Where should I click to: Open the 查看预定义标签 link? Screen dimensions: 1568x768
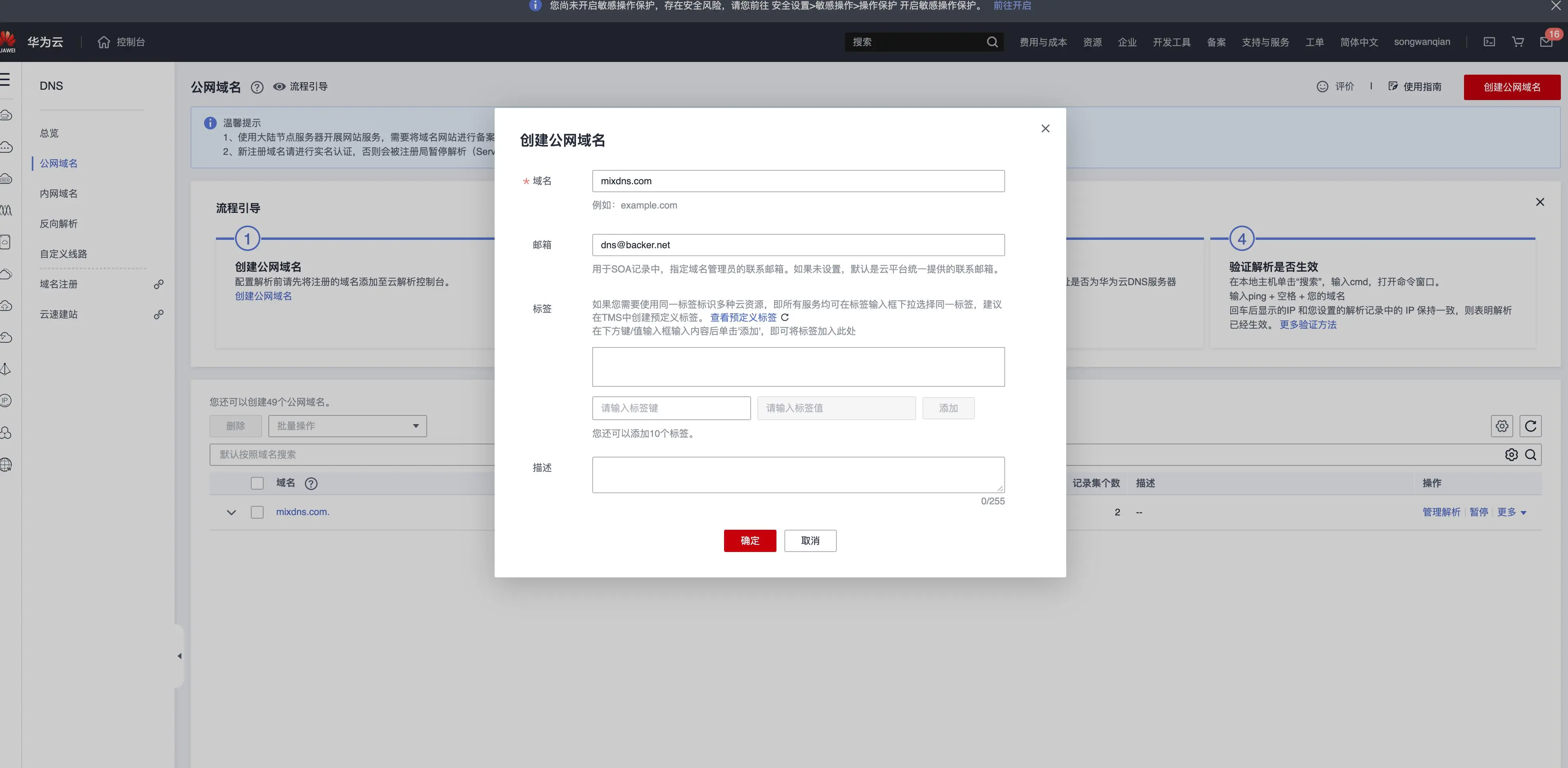[743, 317]
